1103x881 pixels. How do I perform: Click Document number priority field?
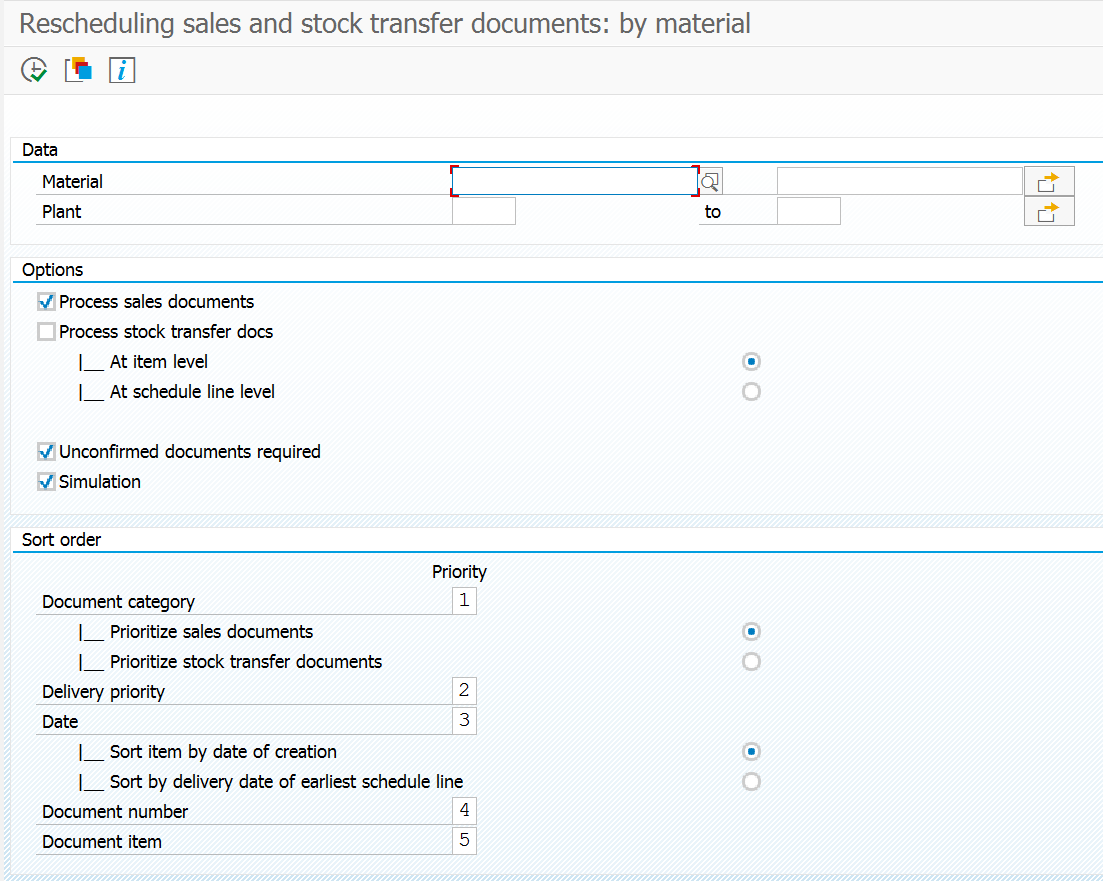coord(464,811)
